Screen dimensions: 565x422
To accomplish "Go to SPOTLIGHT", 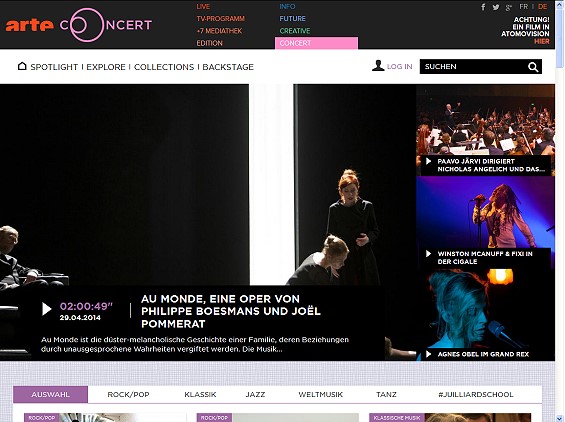I will coord(54,67).
